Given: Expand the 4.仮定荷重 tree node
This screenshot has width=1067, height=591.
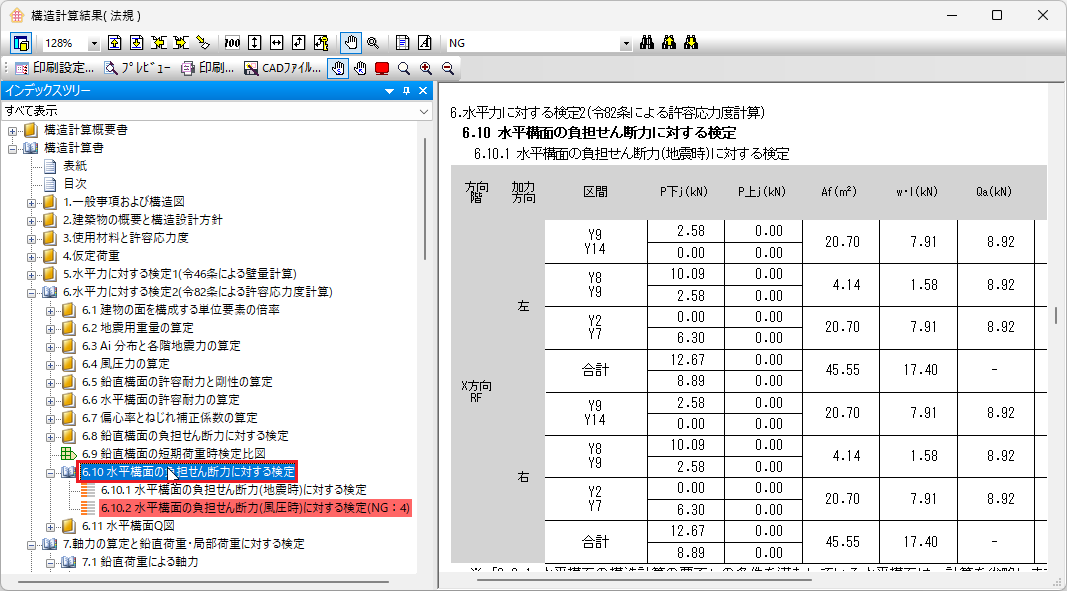Looking at the screenshot, I should 32,255.
